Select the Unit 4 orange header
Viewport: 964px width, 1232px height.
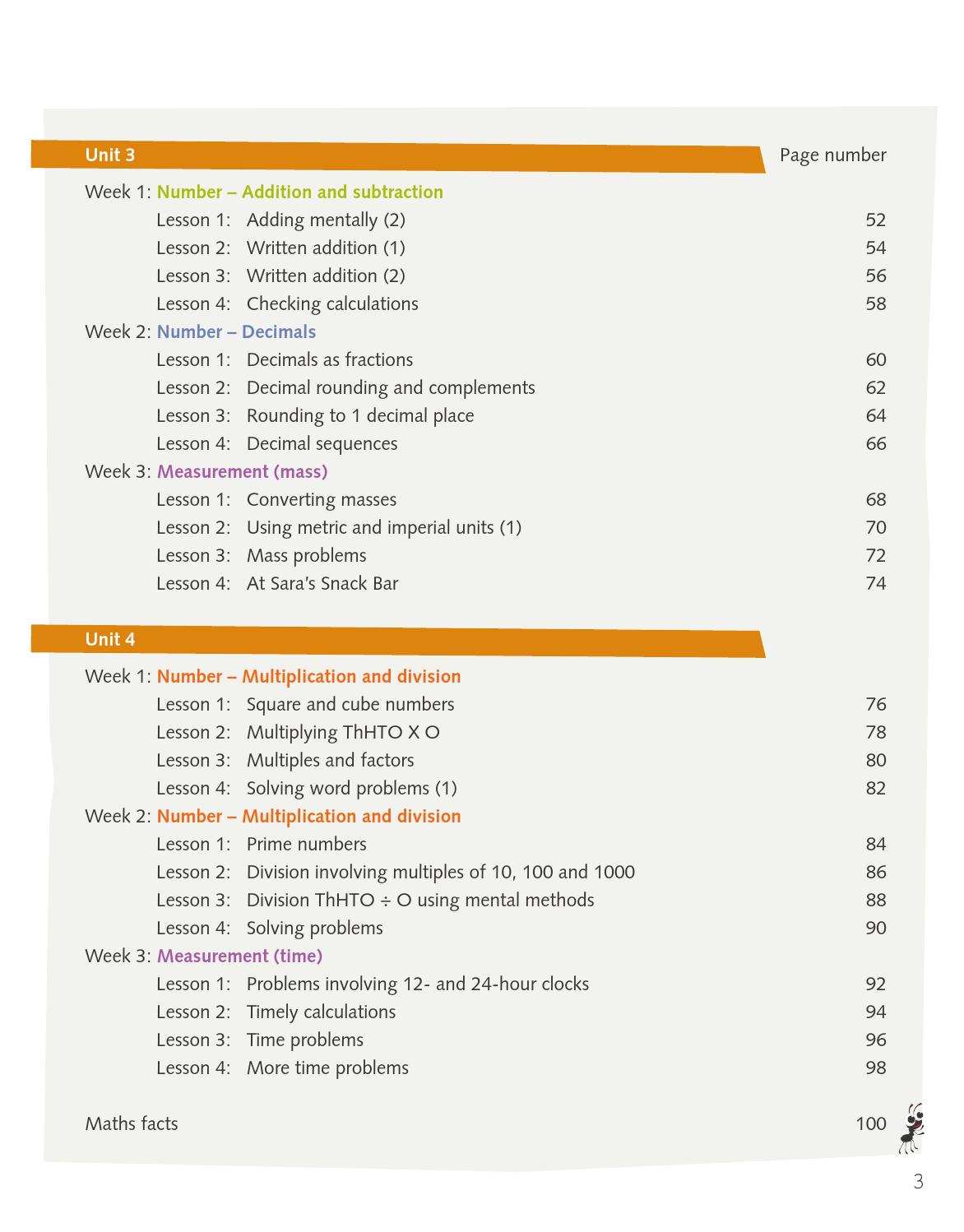[x=398, y=640]
